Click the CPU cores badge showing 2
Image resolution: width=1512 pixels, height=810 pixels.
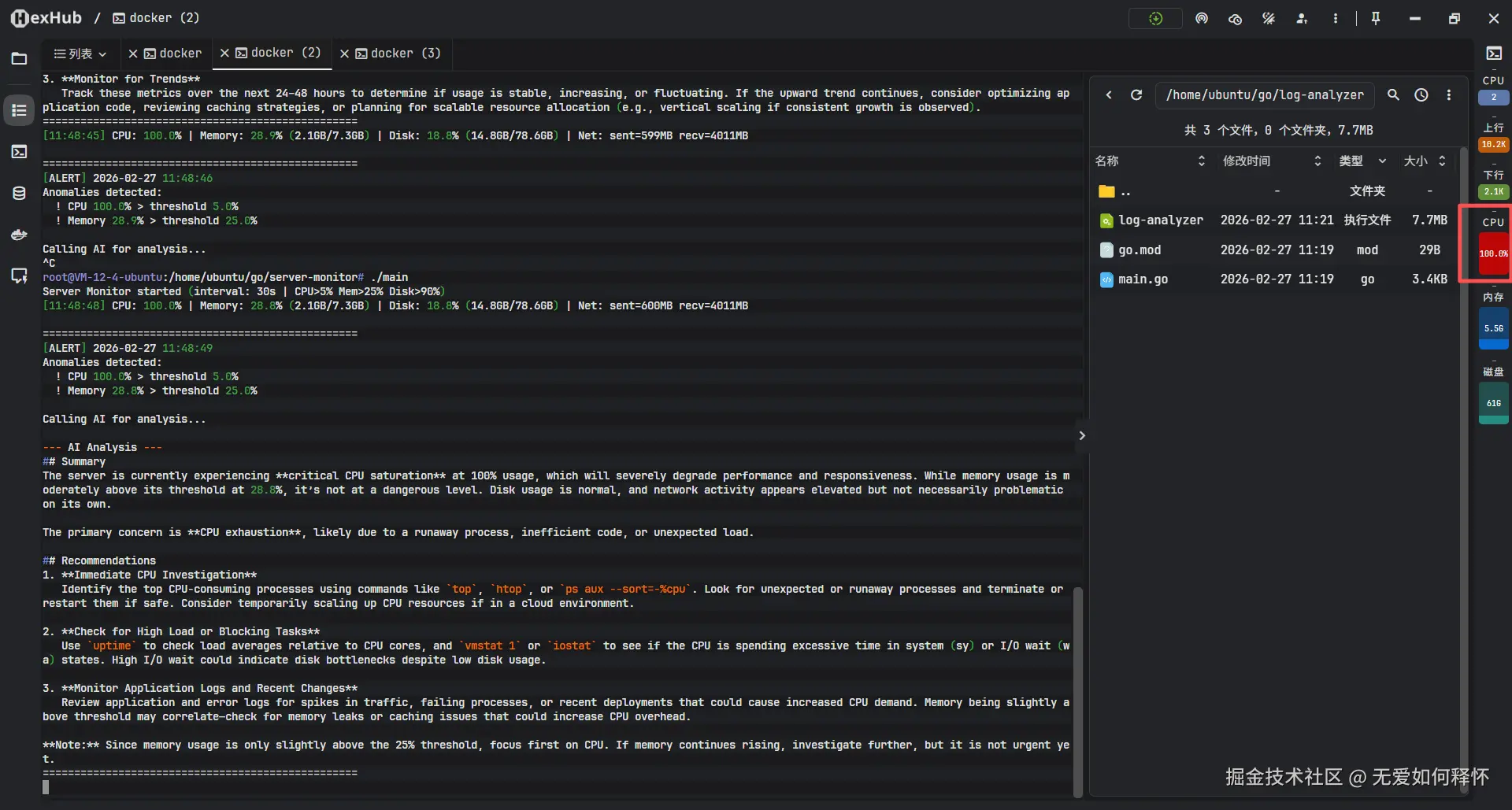tap(1494, 98)
